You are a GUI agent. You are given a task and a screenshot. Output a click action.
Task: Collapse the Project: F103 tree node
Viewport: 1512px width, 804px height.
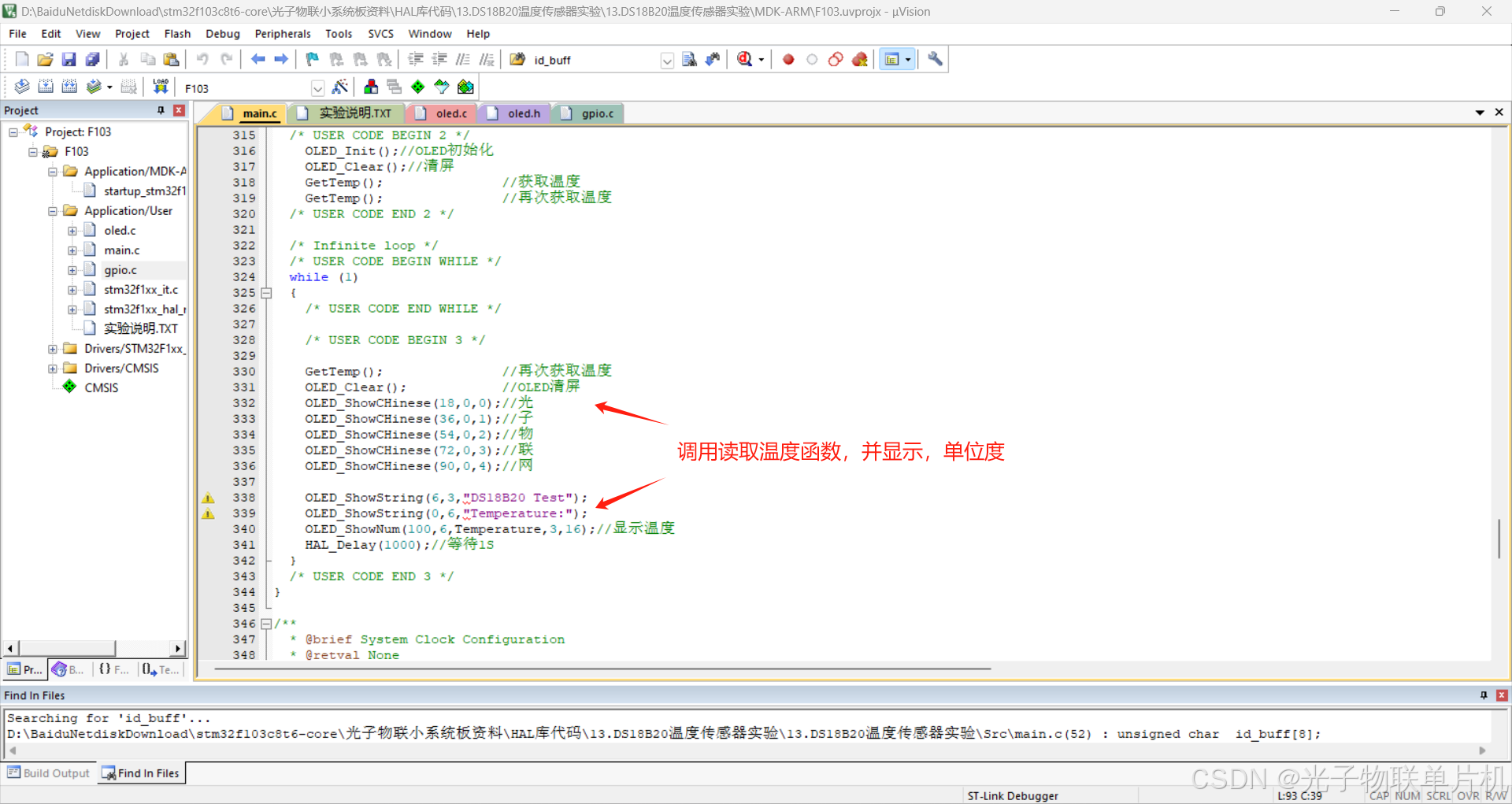point(13,132)
